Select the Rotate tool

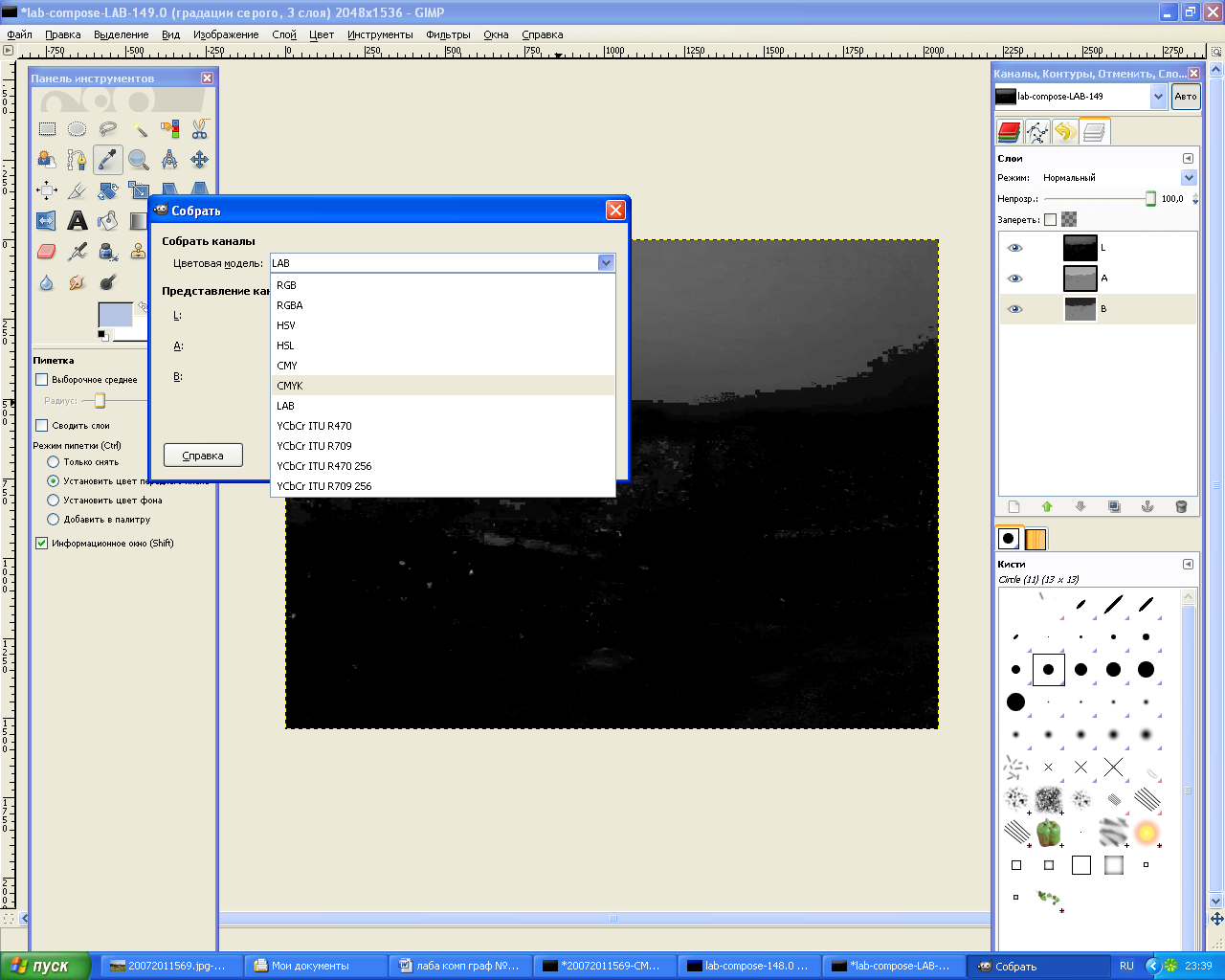(108, 190)
